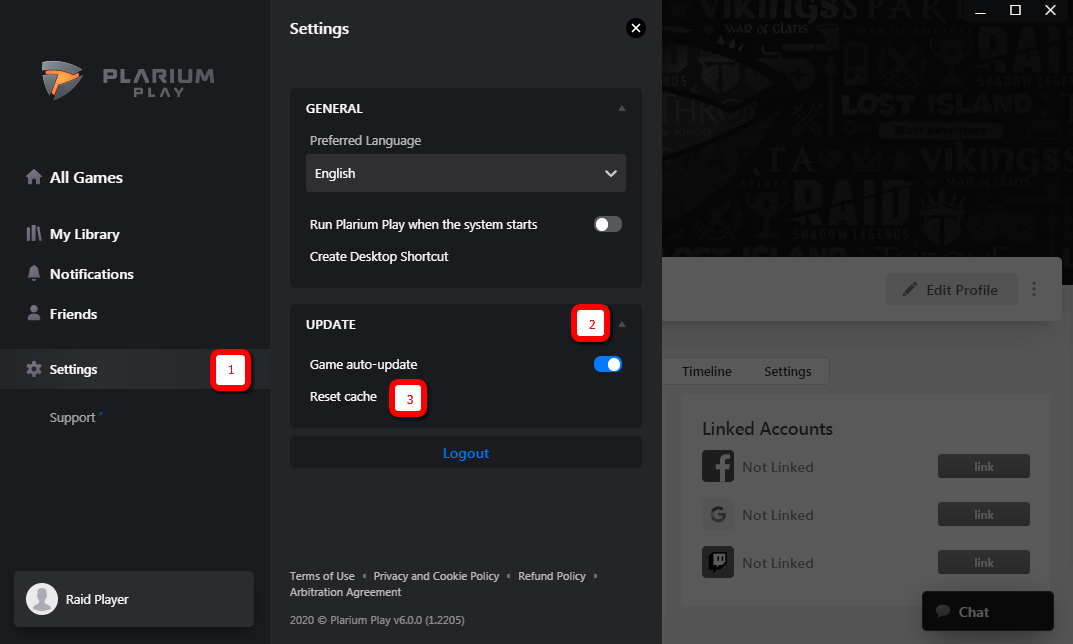Open Arbitration Agreement link

[345, 592]
